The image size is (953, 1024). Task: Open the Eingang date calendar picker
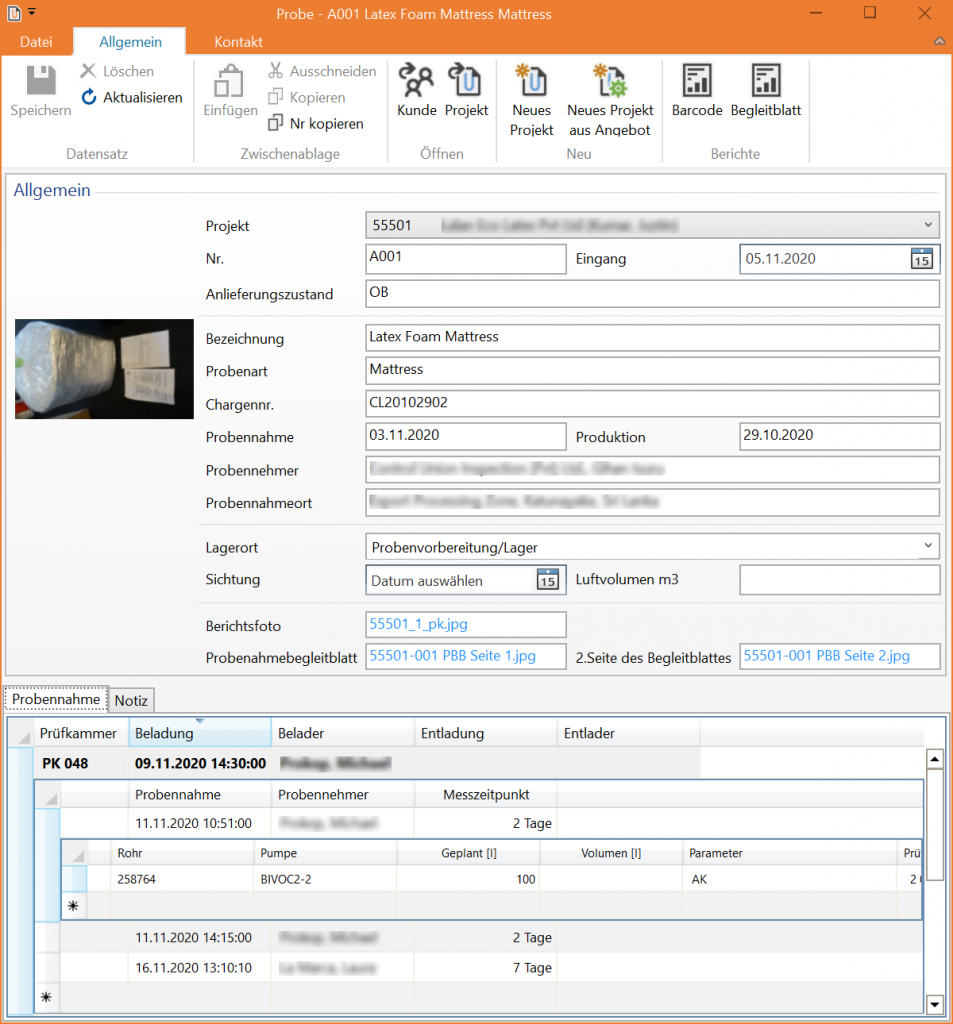(920, 258)
